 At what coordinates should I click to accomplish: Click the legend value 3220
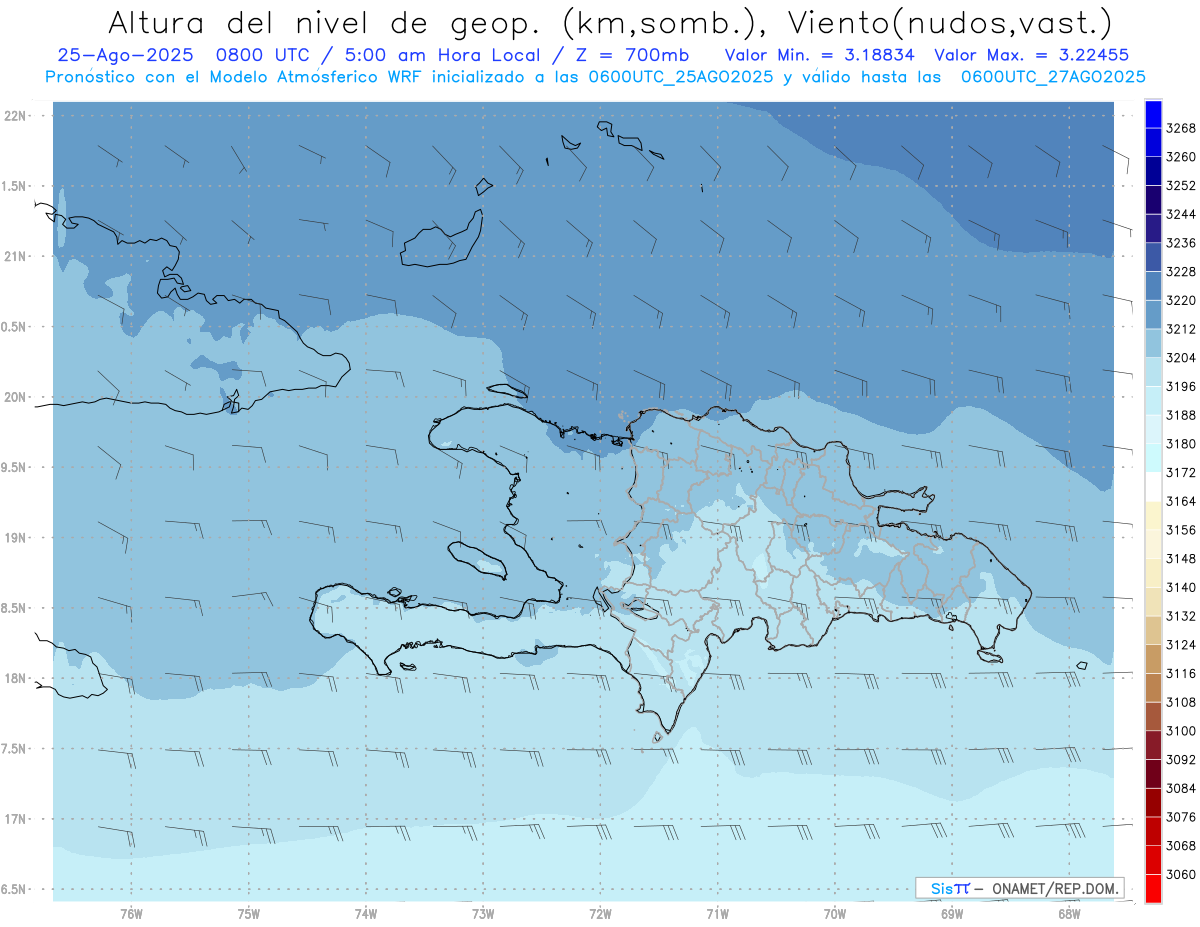pyautogui.click(x=1181, y=300)
